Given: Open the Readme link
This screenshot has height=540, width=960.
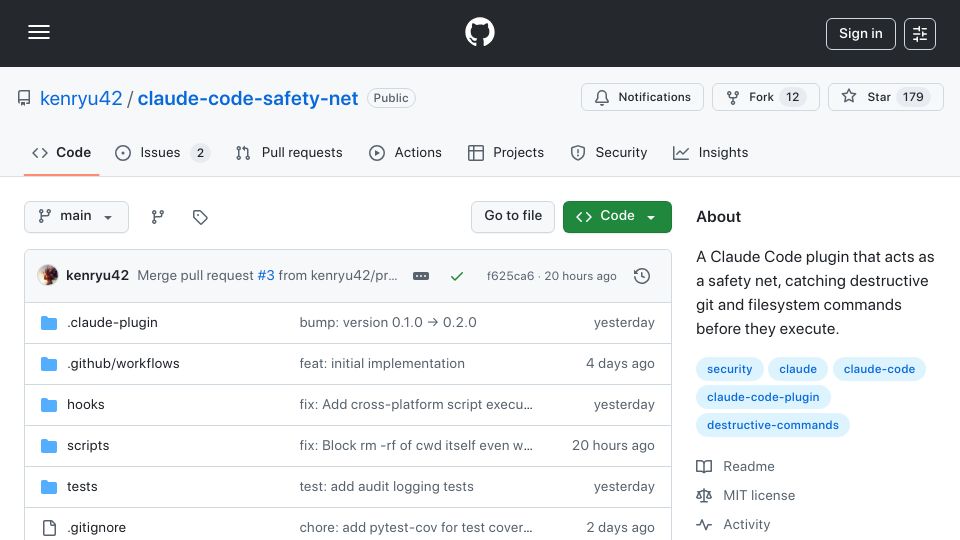Looking at the screenshot, I should (x=735, y=467).
